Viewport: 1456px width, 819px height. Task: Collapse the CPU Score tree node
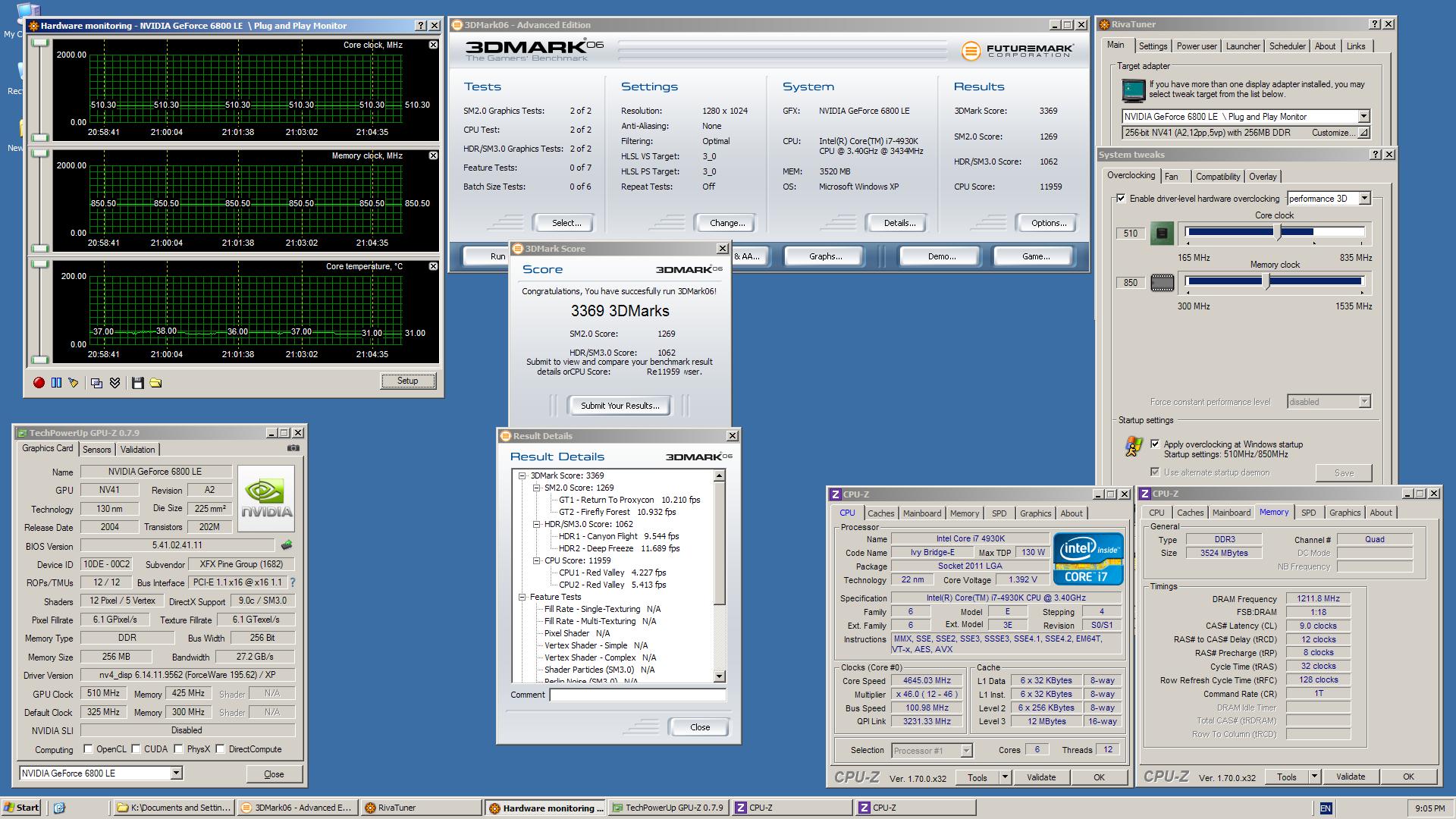point(536,560)
